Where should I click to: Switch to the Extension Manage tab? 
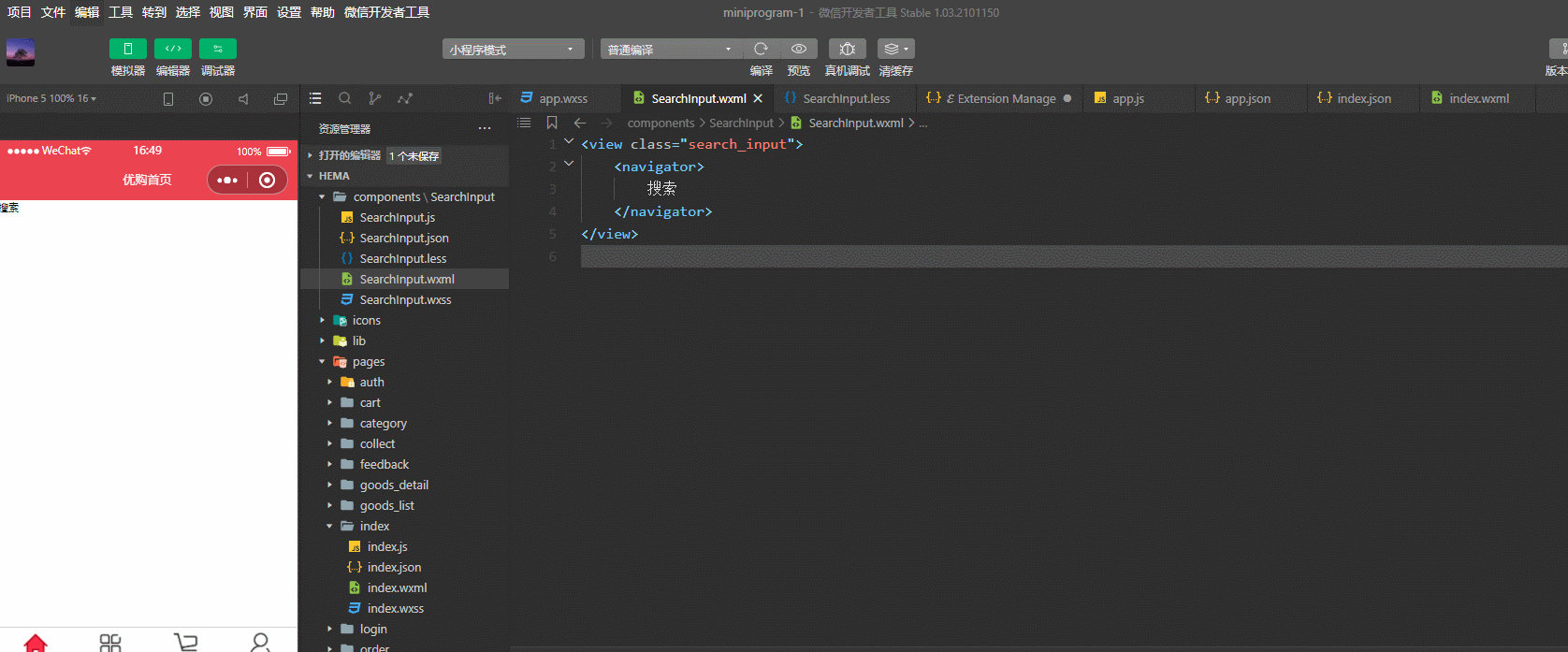(999, 98)
